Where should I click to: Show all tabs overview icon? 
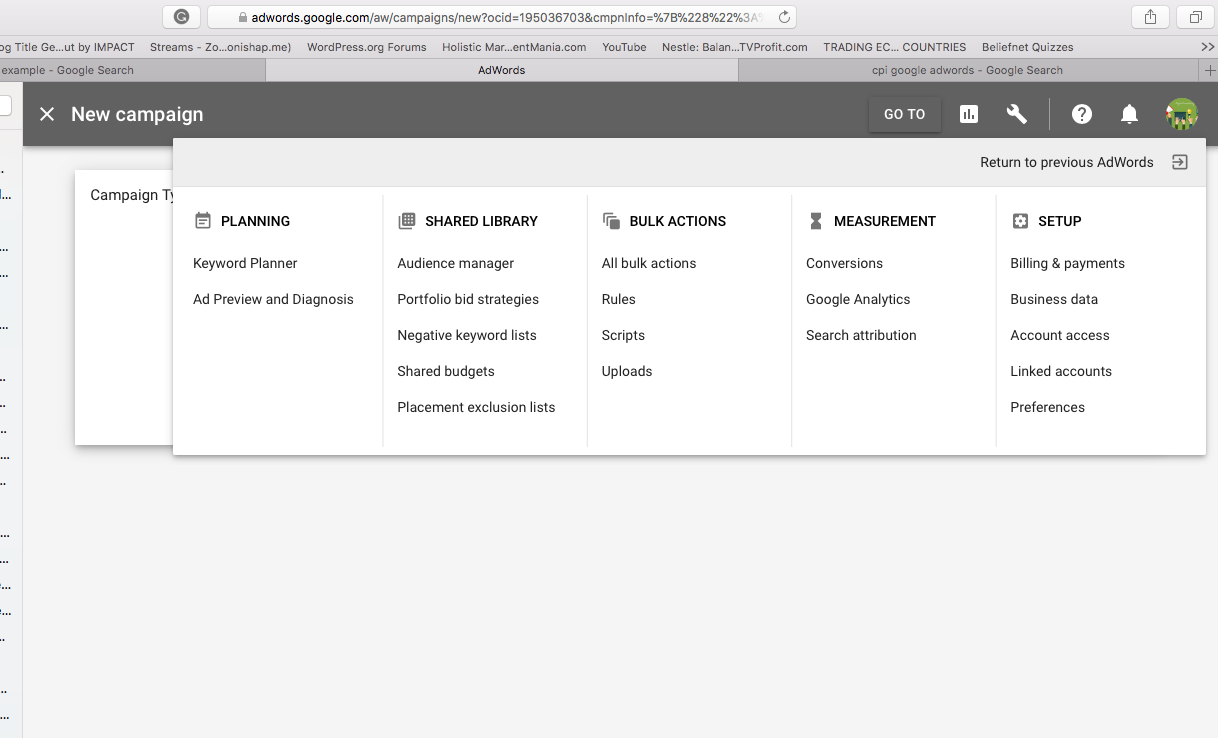[x=1195, y=17]
